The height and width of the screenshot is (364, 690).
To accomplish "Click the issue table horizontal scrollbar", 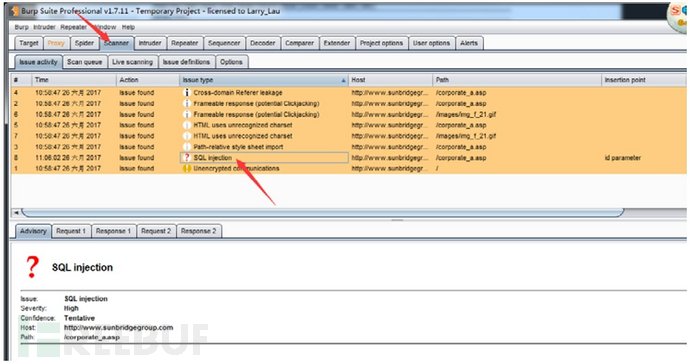I will tap(323, 213).
